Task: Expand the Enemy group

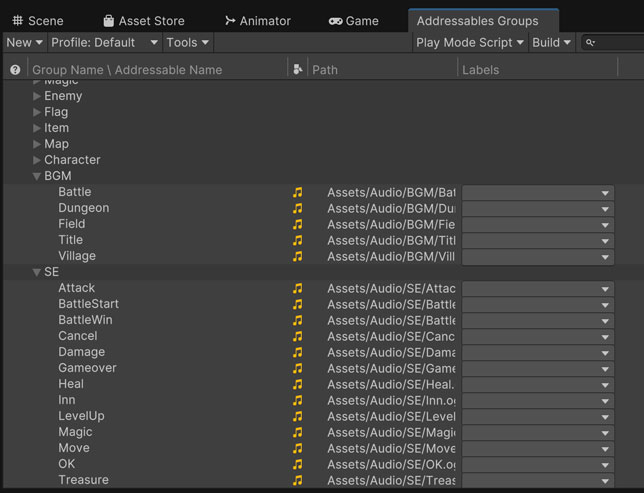Action: [x=37, y=96]
